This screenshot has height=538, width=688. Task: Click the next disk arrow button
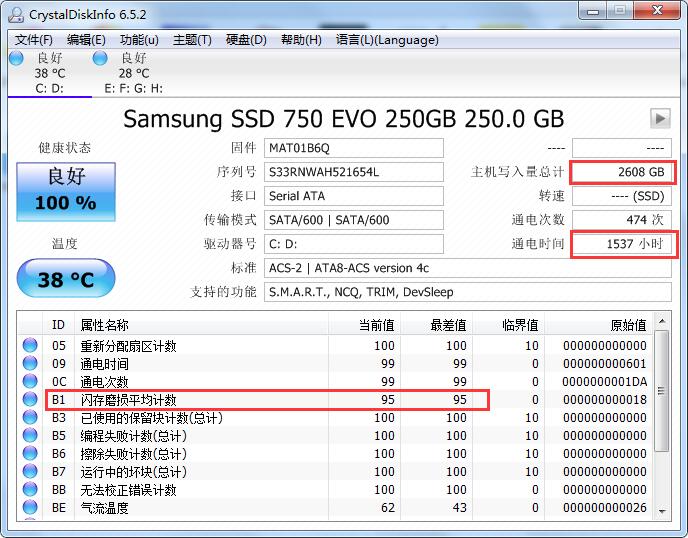(660, 118)
